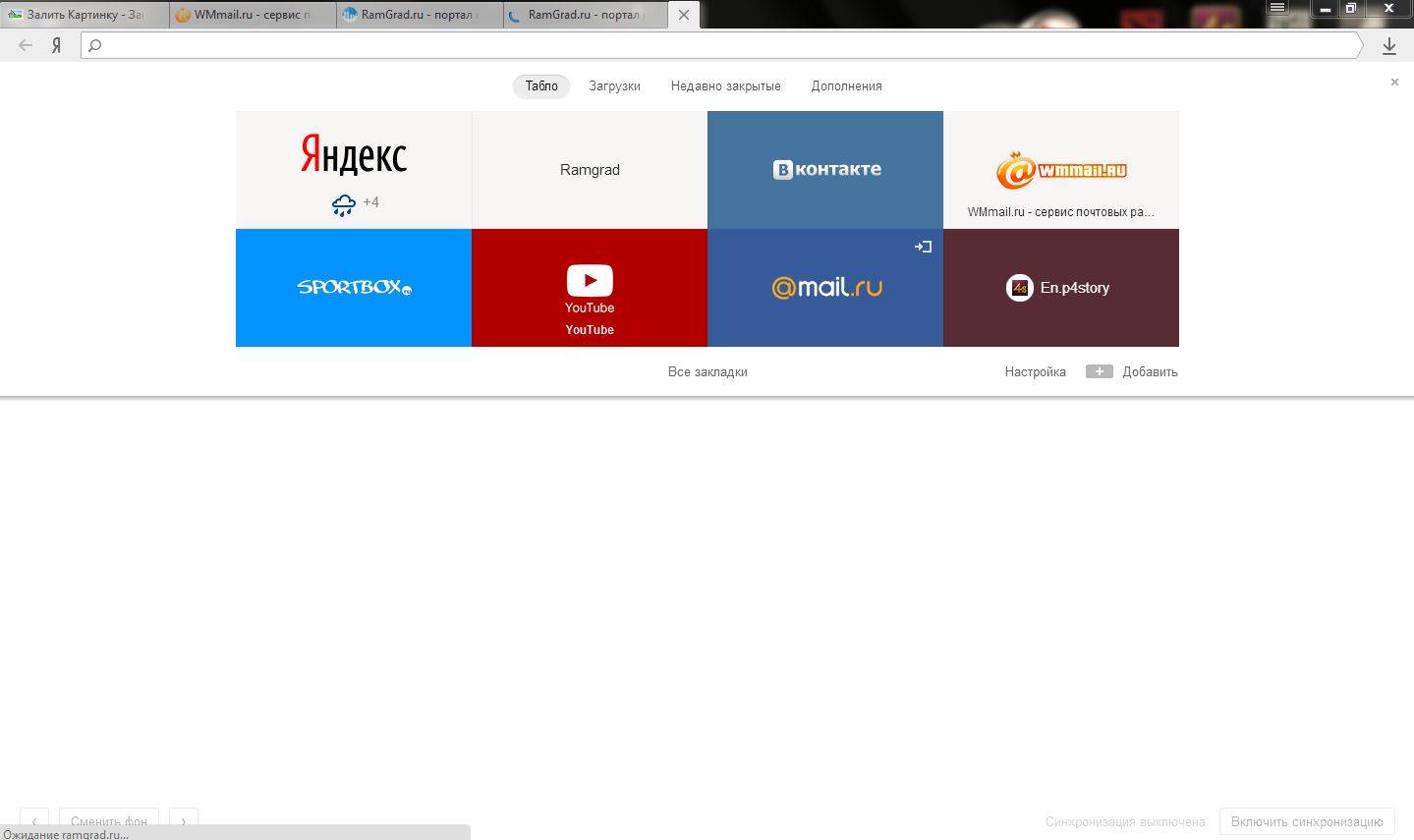
Task: Go back using the arrow button
Action: [26, 45]
